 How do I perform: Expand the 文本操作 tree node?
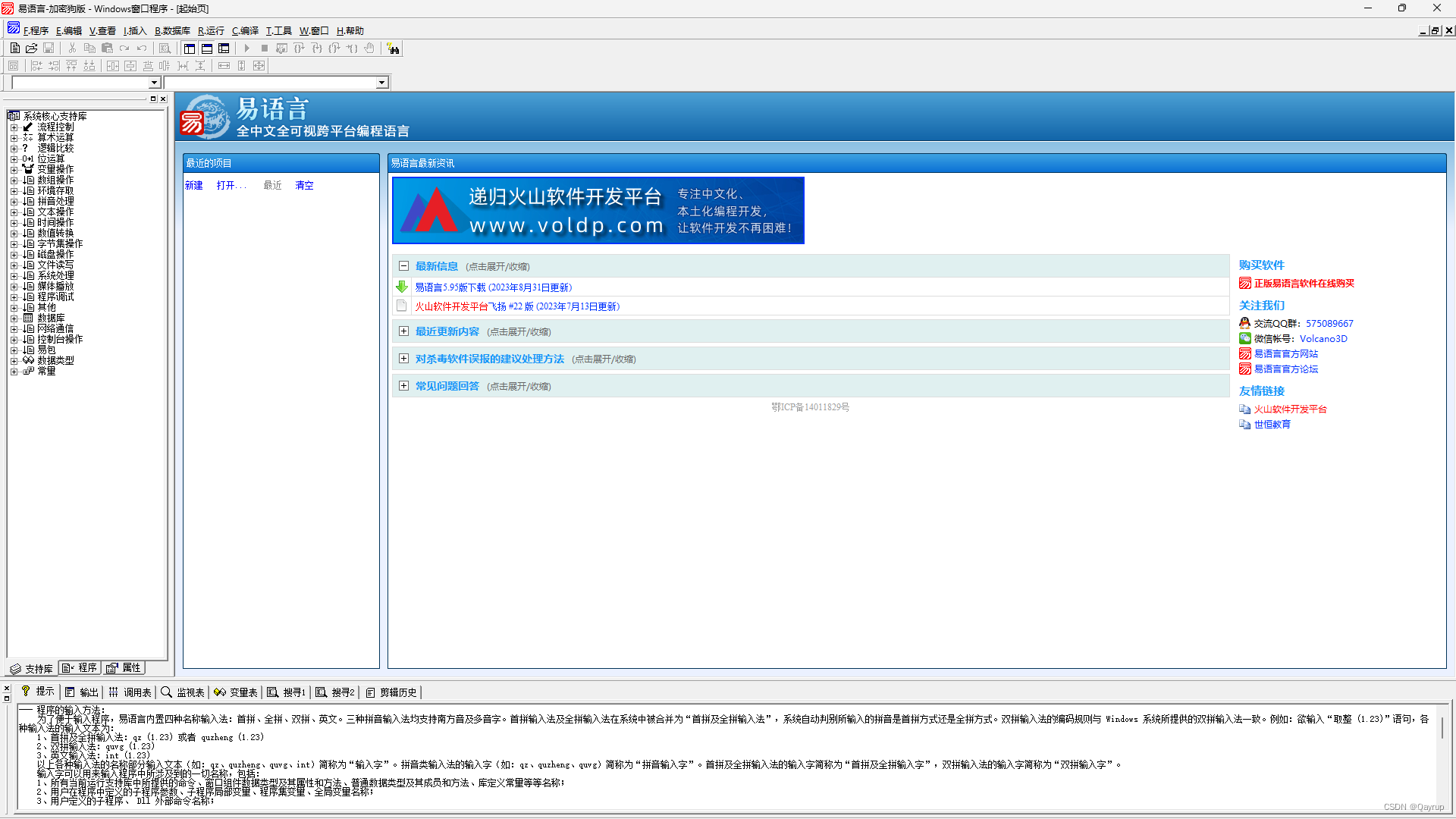(14, 212)
